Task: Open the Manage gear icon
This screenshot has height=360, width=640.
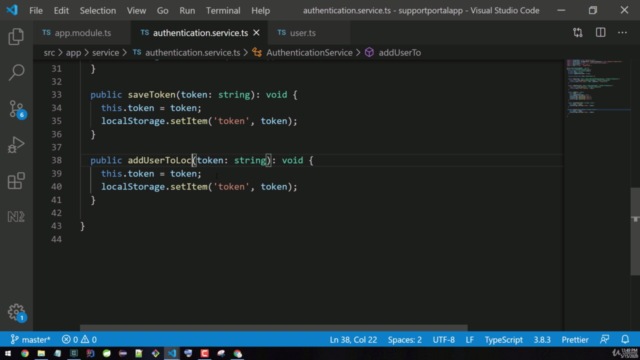Action: [x=16, y=312]
